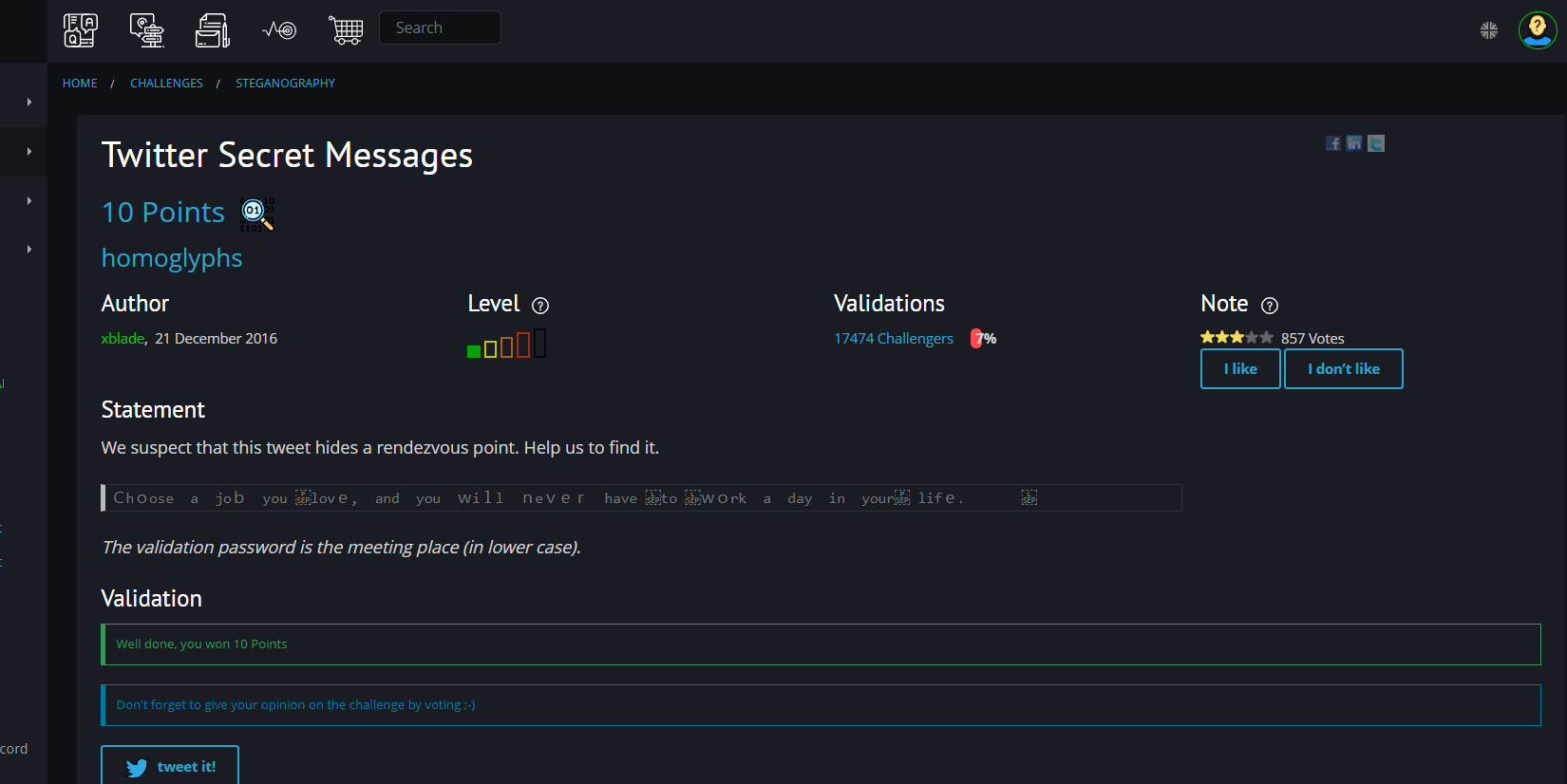Viewport: 1567px width, 784px height.
Task: Click the Twitter Secret Messages title
Action: 287,156
